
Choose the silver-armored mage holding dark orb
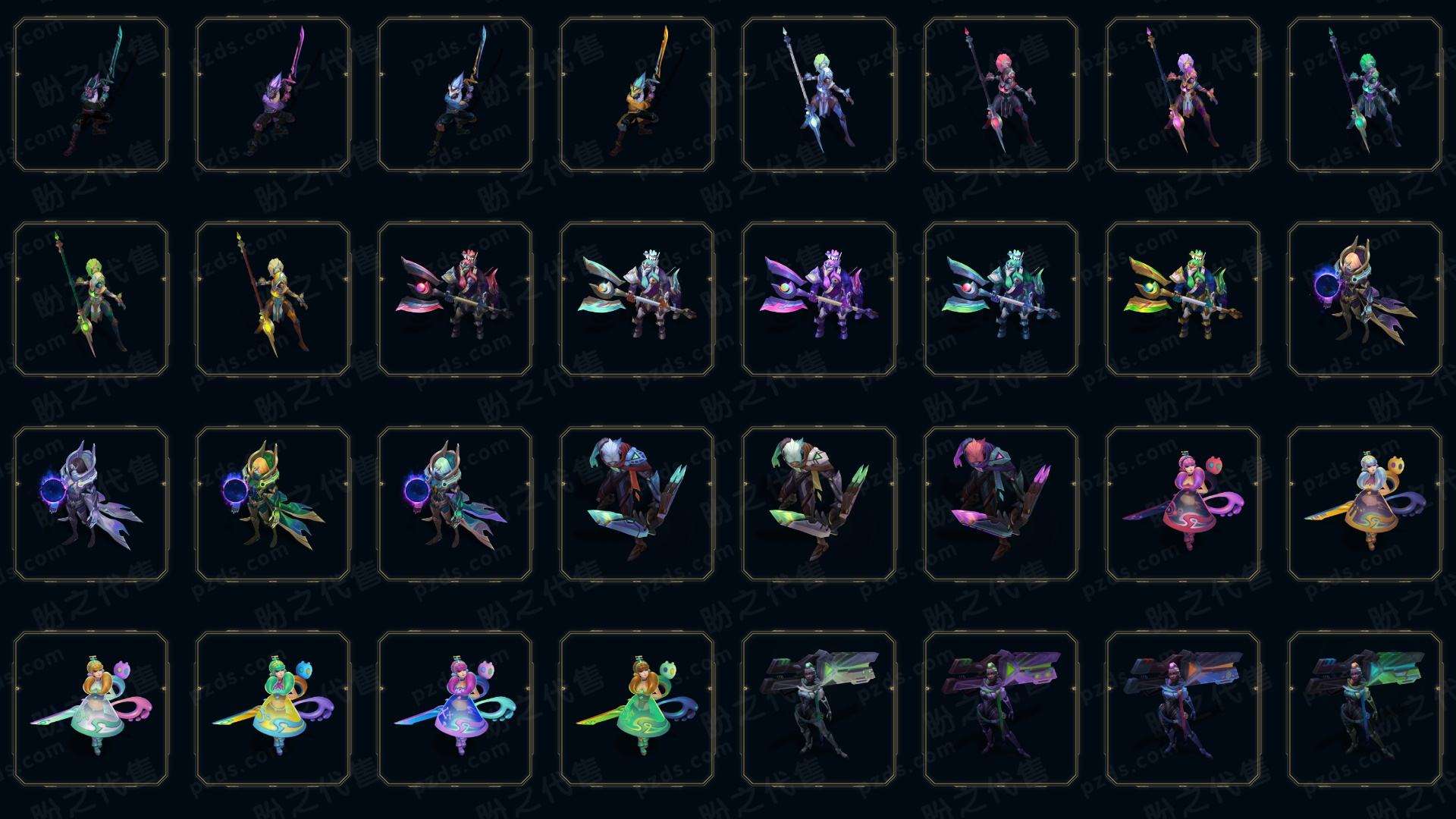(x=91, y=504)
